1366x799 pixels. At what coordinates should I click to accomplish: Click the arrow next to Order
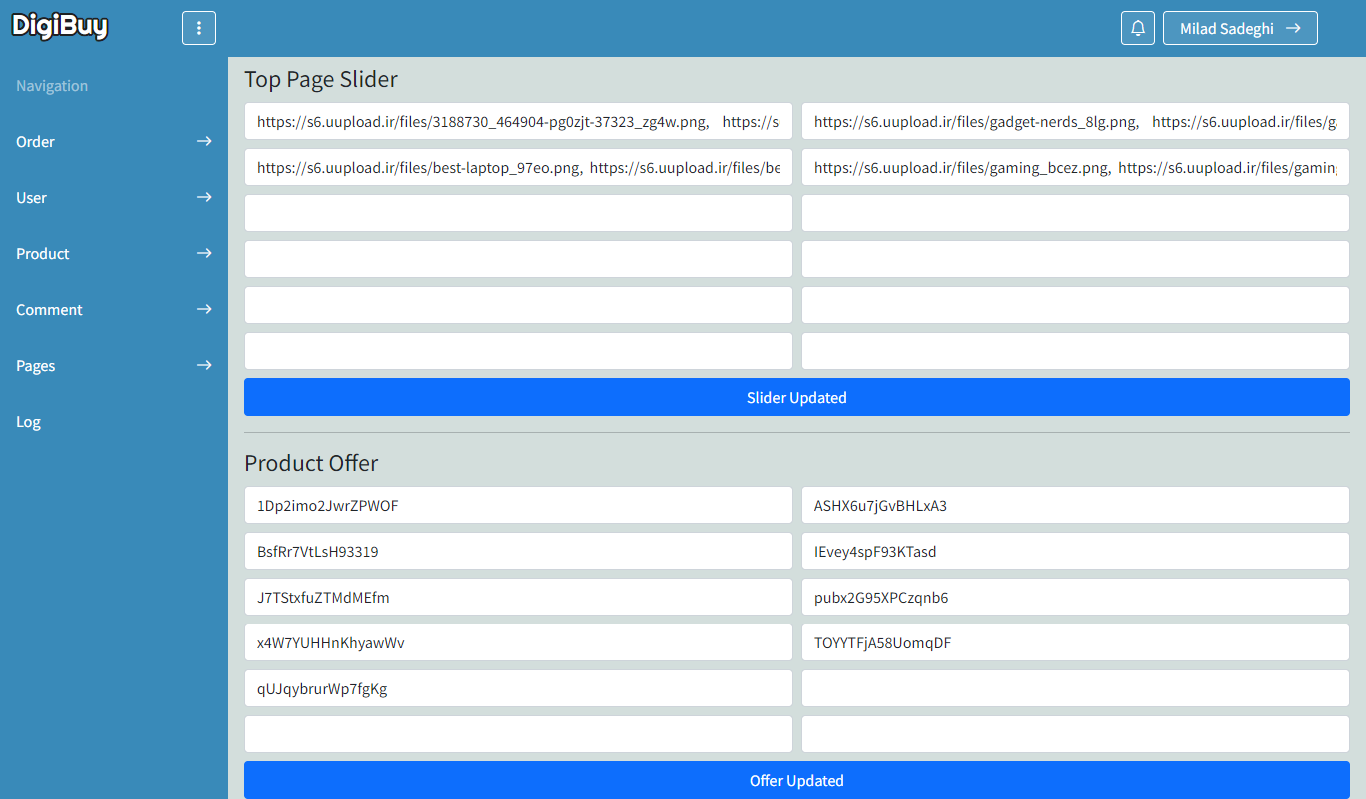click(x=204, y=142)
